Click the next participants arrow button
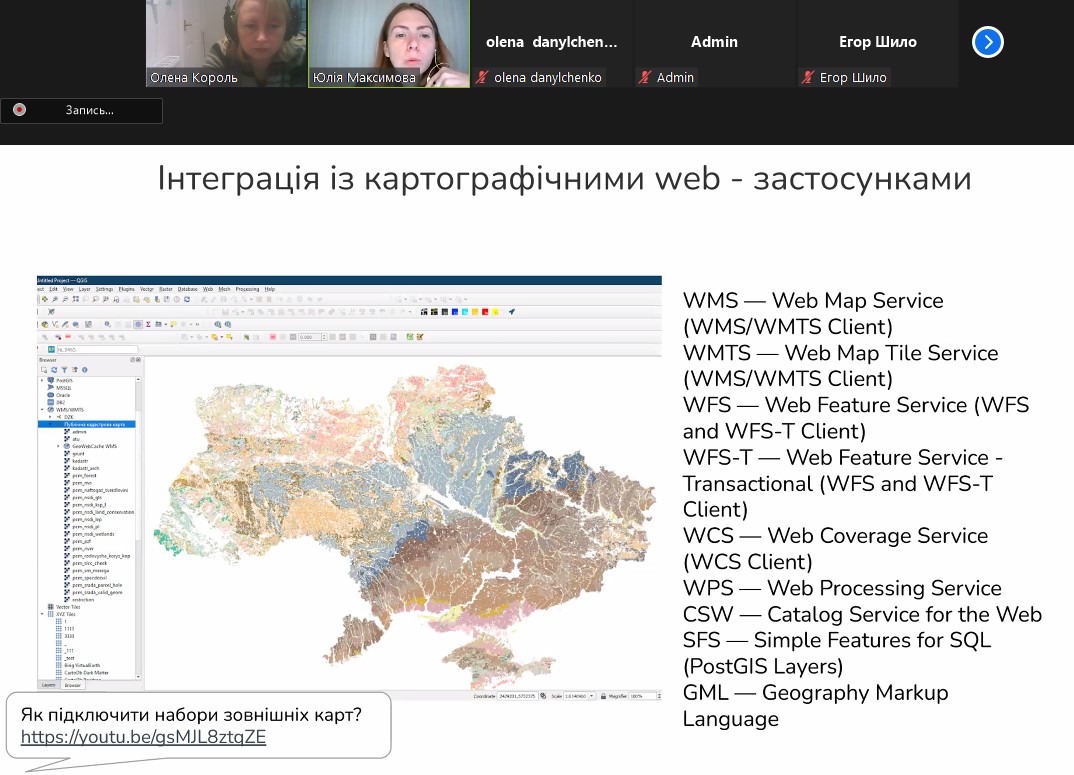 [987, 42]
